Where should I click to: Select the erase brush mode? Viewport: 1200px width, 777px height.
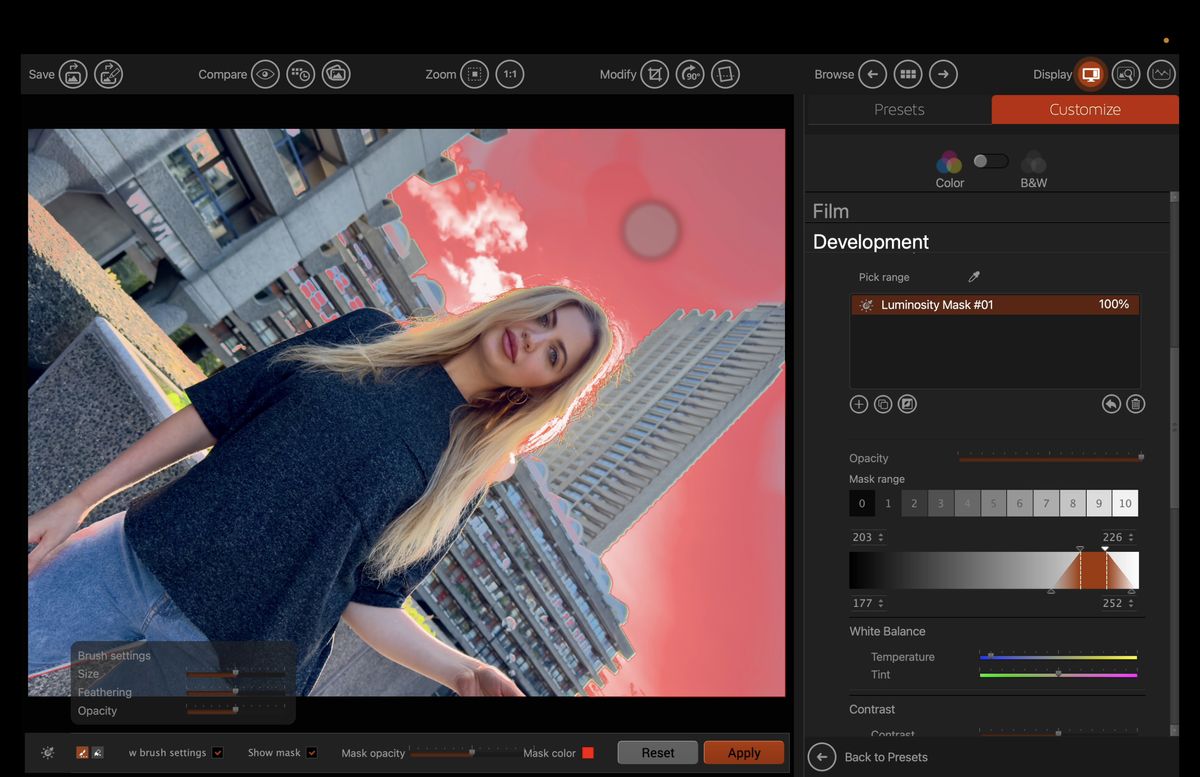click(x=97, y=753)
